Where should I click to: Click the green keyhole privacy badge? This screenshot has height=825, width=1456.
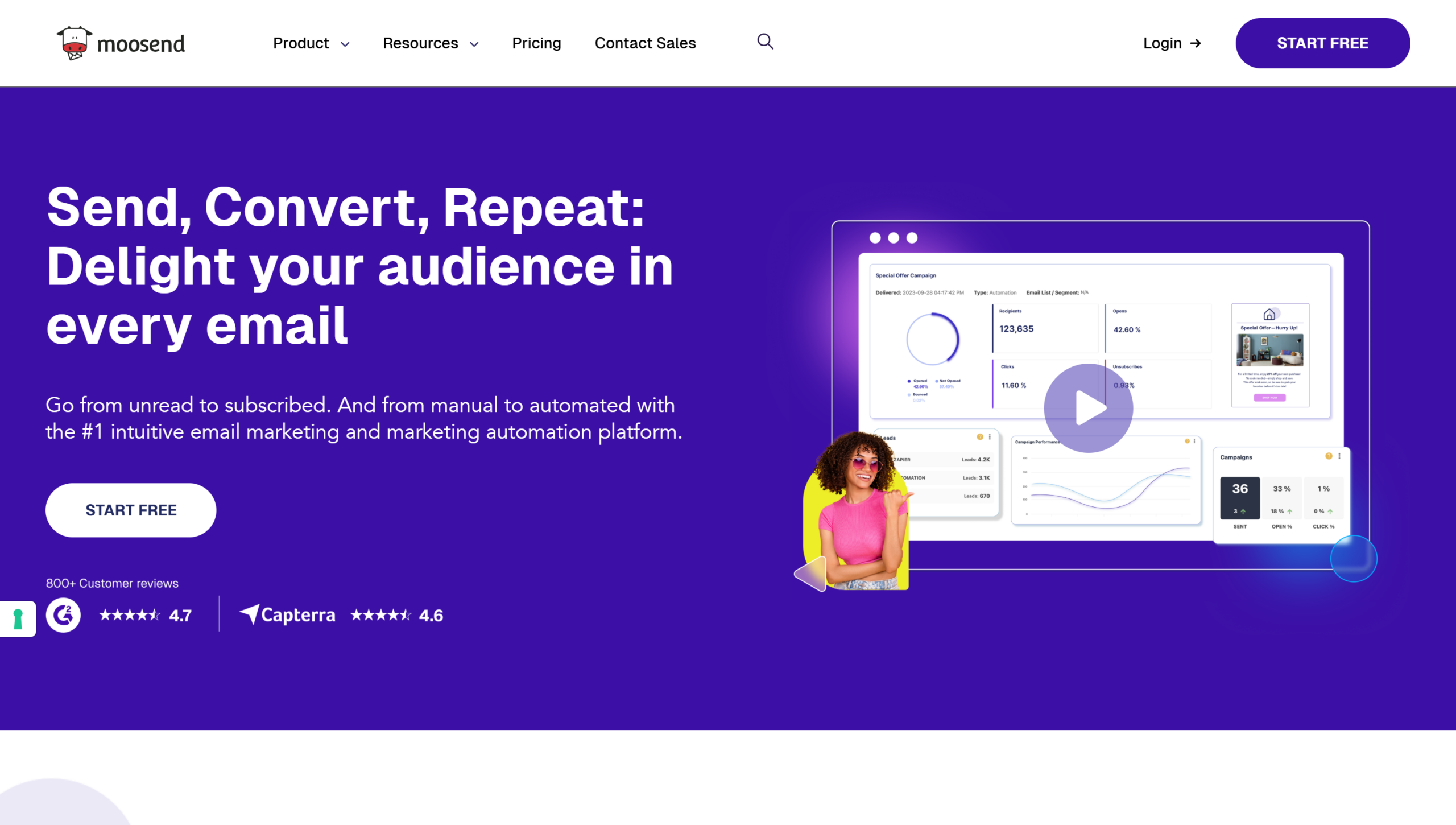[18, 618]
